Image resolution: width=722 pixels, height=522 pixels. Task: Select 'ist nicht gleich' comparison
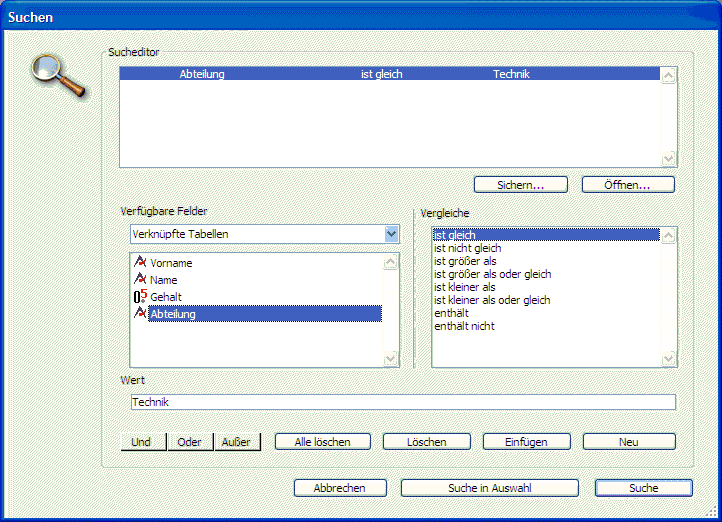[x=467, y=248]
